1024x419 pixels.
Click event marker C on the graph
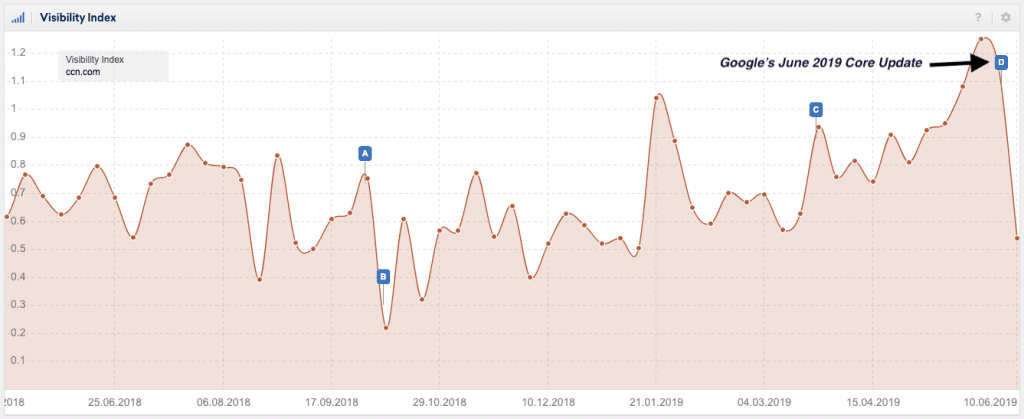click(x=816, y=109)
